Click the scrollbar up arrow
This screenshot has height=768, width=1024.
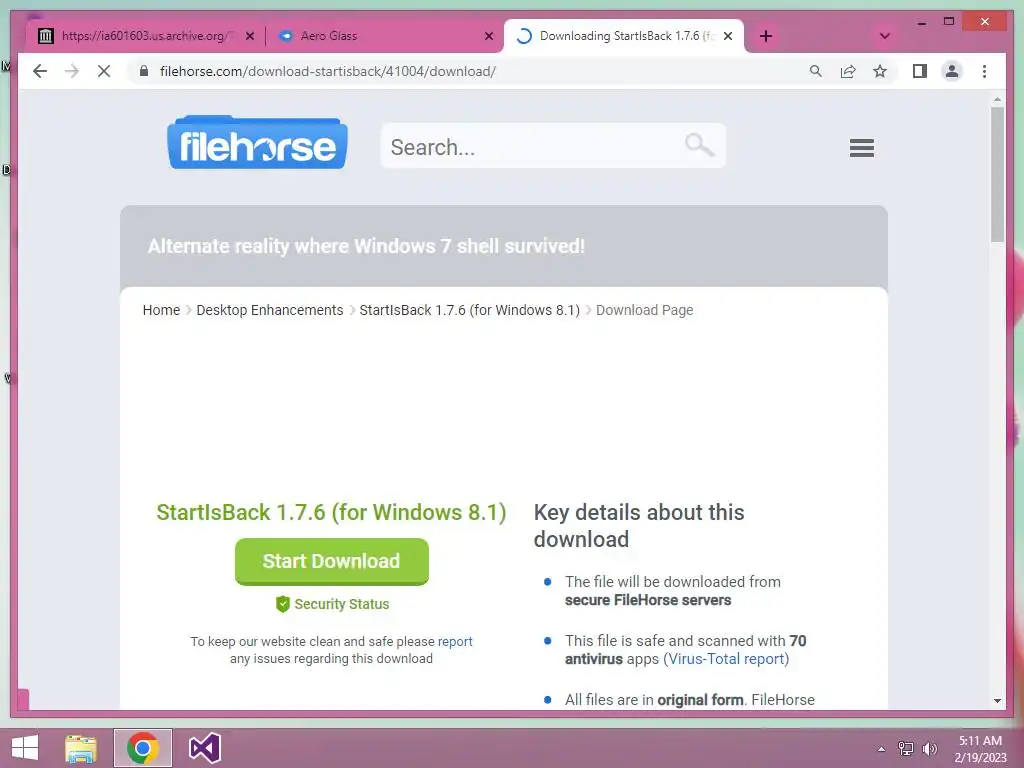(x=997, y=101)
